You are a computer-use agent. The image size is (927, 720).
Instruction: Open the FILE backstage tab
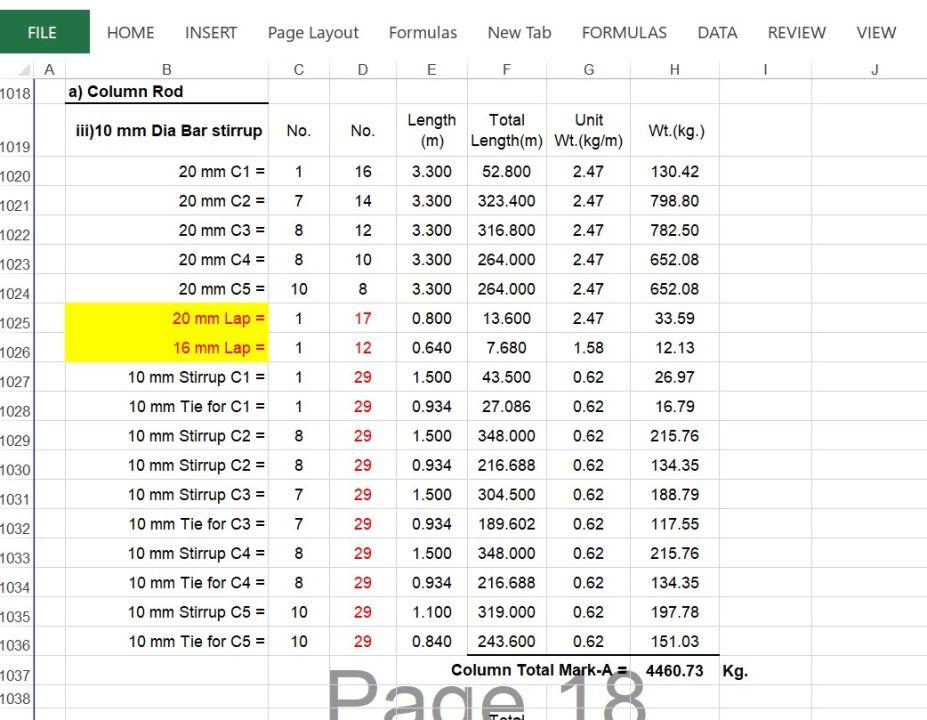pyautogui.click(x=43, y=32)
